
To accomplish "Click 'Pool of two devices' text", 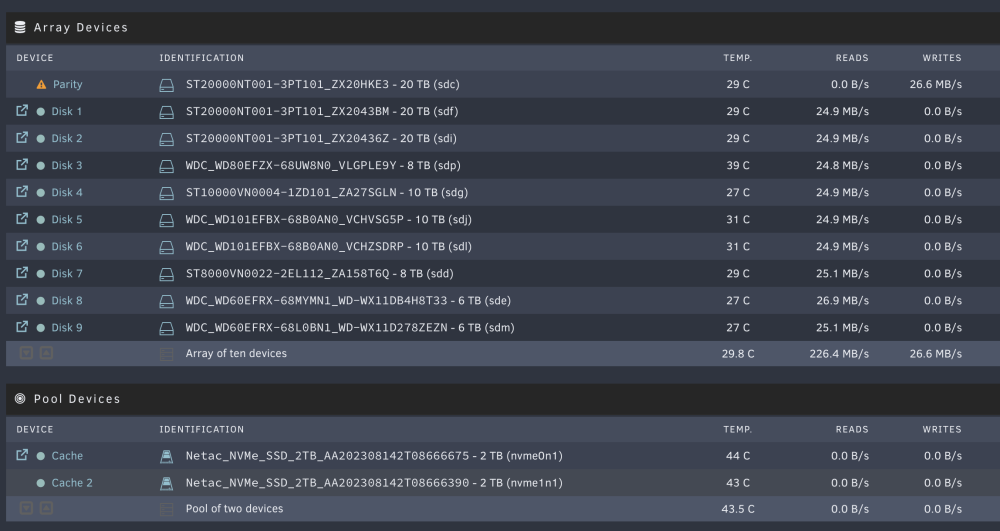I will click(x=234, y=509).
